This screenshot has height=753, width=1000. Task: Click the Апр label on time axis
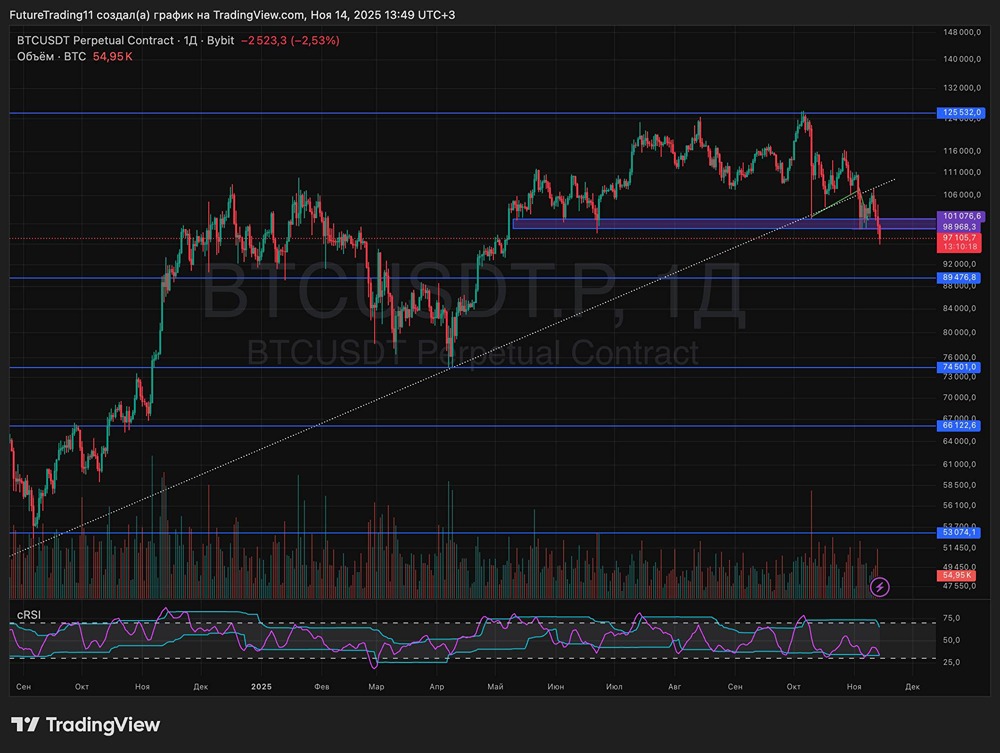(436, 687)
